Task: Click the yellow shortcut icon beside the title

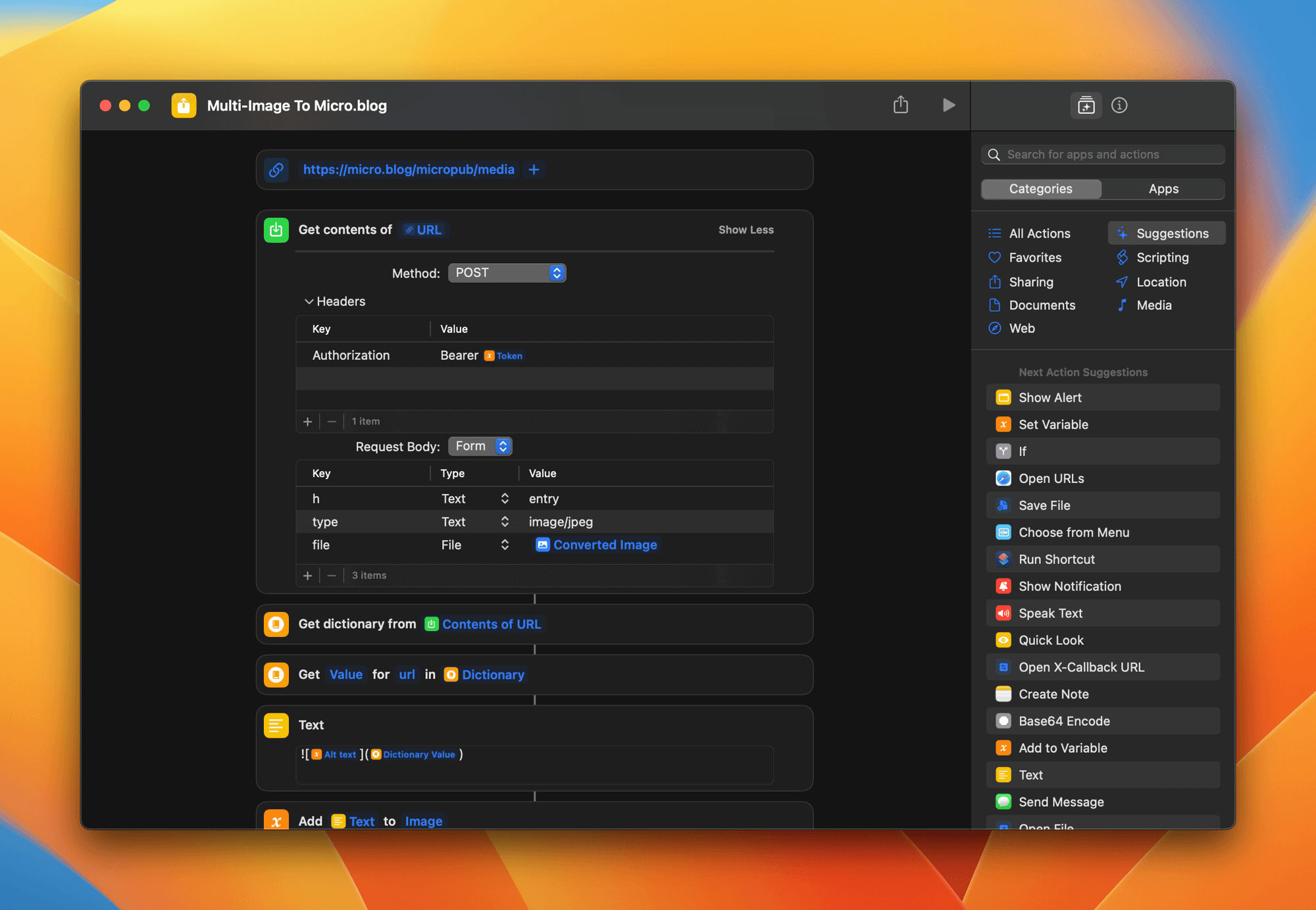Action: tap(184, 105)
